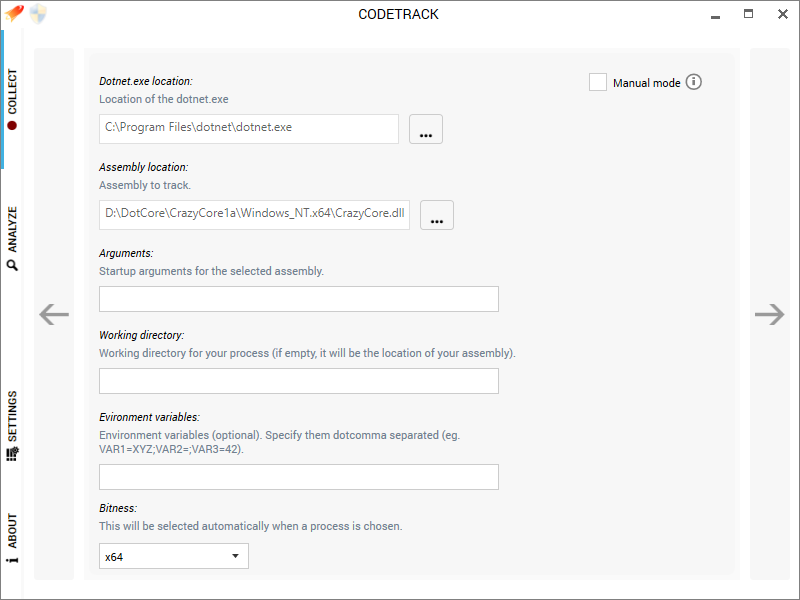Maximize the CodeTrack window
Viewport: 800px width, 600px height.
[748, 14]
